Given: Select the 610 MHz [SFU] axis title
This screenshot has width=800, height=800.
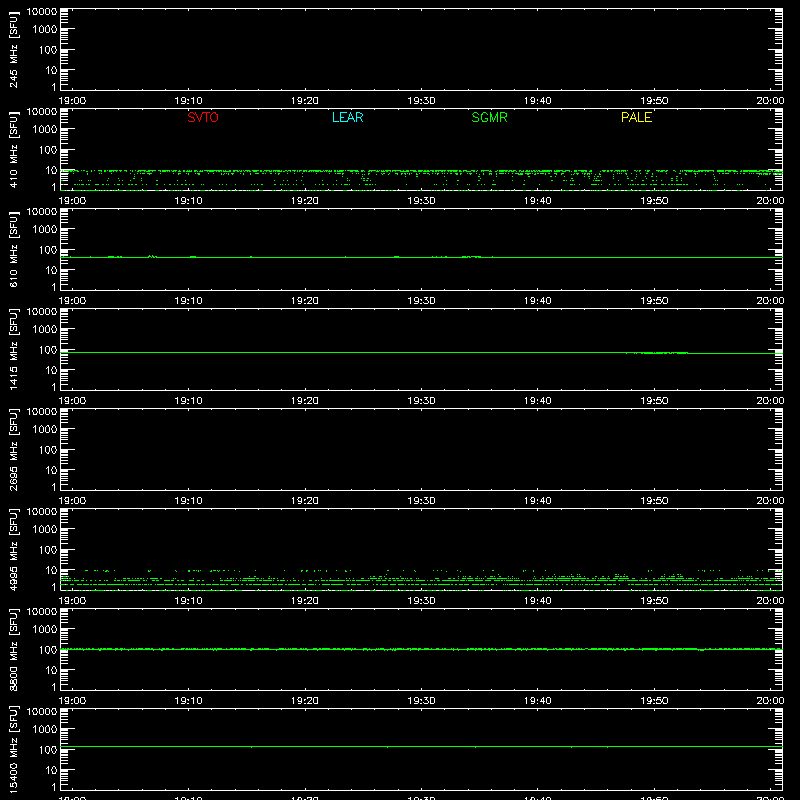Looking at the screenshot, I should tap(13, 249).
